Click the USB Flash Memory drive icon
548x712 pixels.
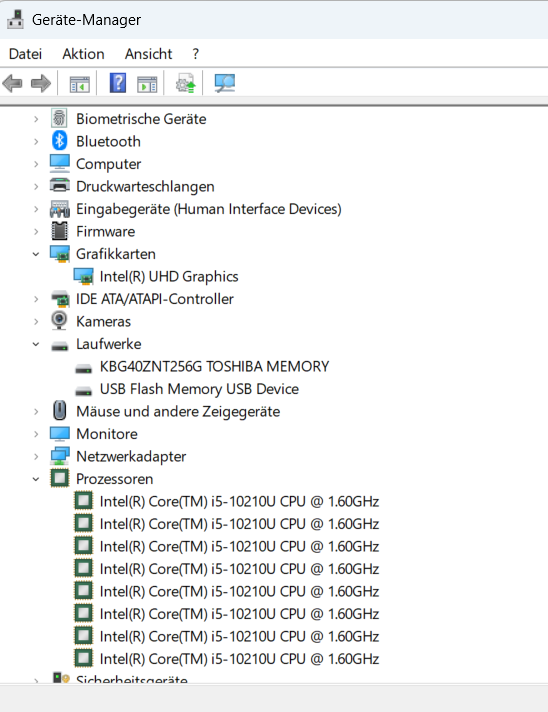(84, 391)
